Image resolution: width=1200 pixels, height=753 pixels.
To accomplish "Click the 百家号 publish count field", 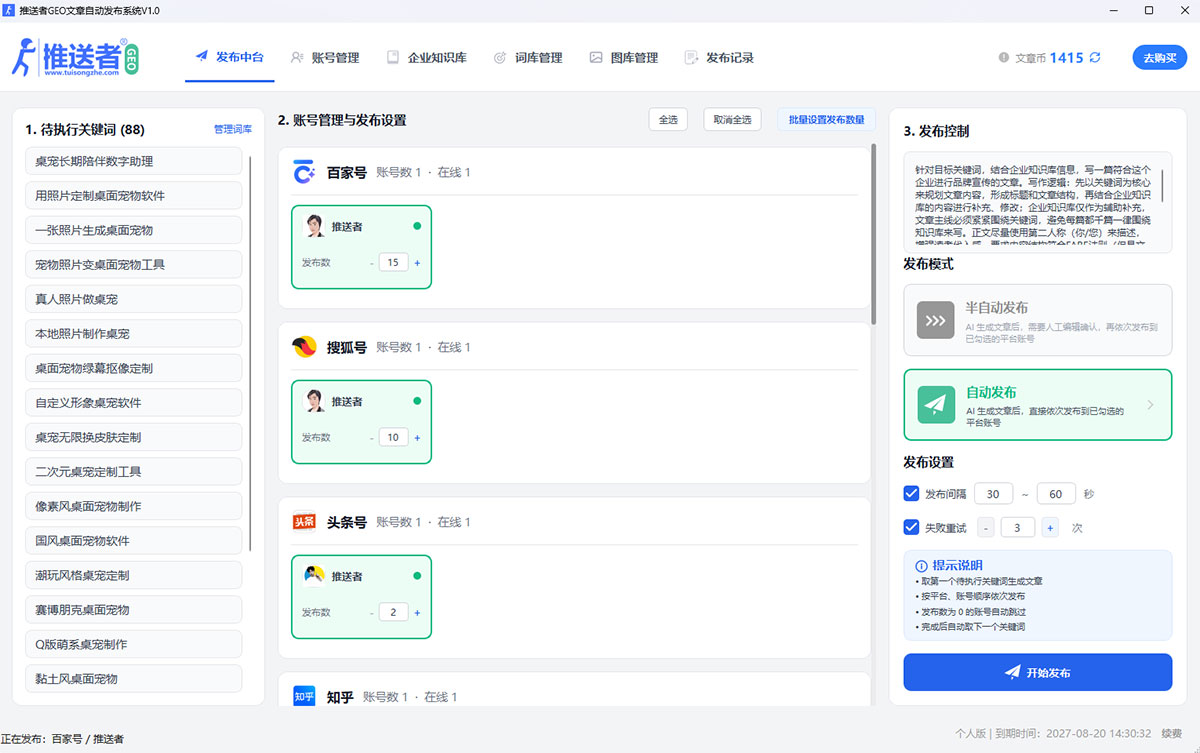I will pyautogui.click(x=393, y=263).
